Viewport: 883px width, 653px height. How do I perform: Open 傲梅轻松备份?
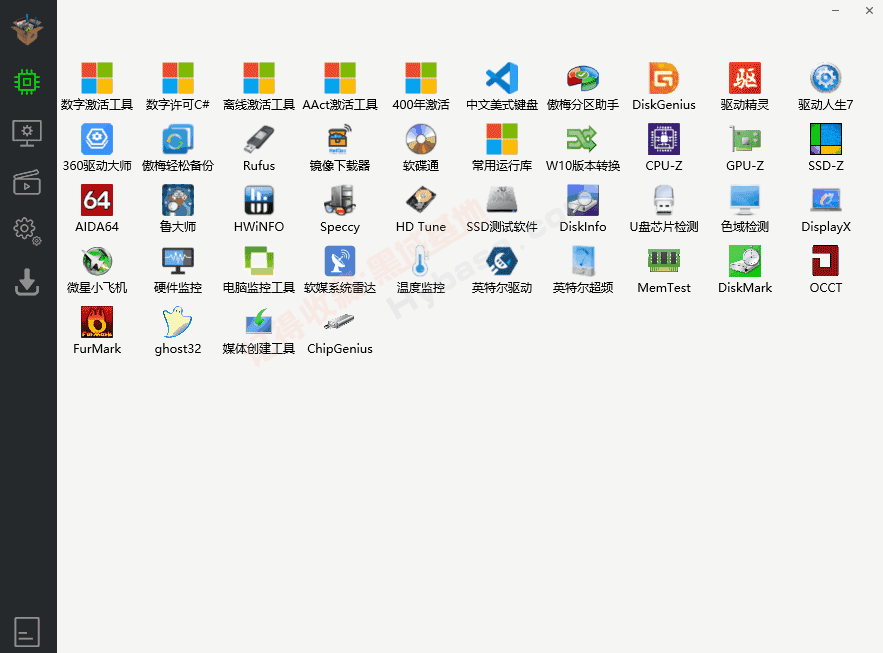click(x=178, y=147)
